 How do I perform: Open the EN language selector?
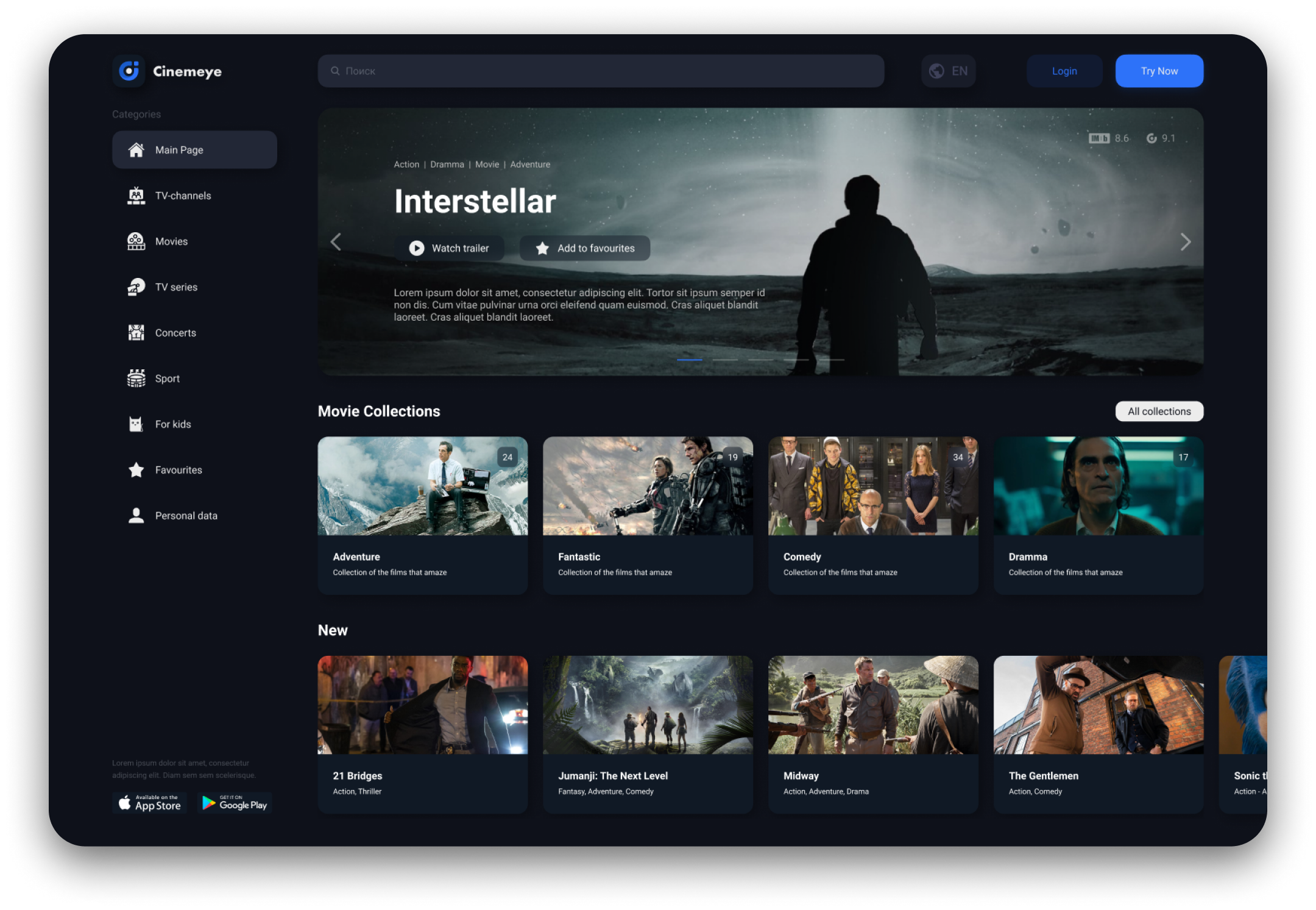(x=948, y=71)
